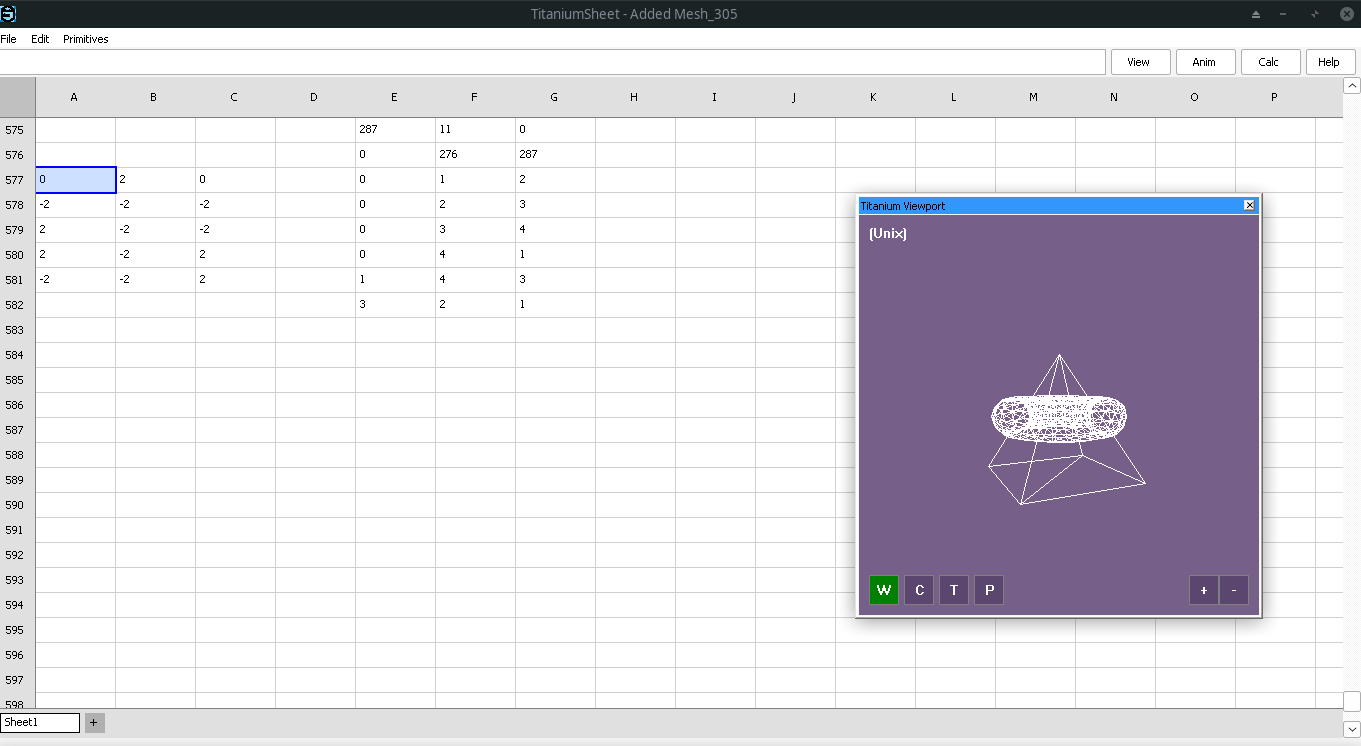Select cell F580 containing 4
1361x746 pixels.
(x=475, y=255)
